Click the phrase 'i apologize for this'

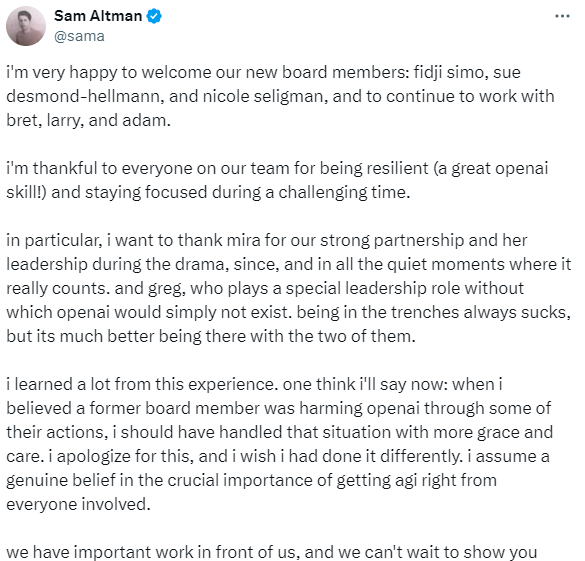click(x=121, y=457)
